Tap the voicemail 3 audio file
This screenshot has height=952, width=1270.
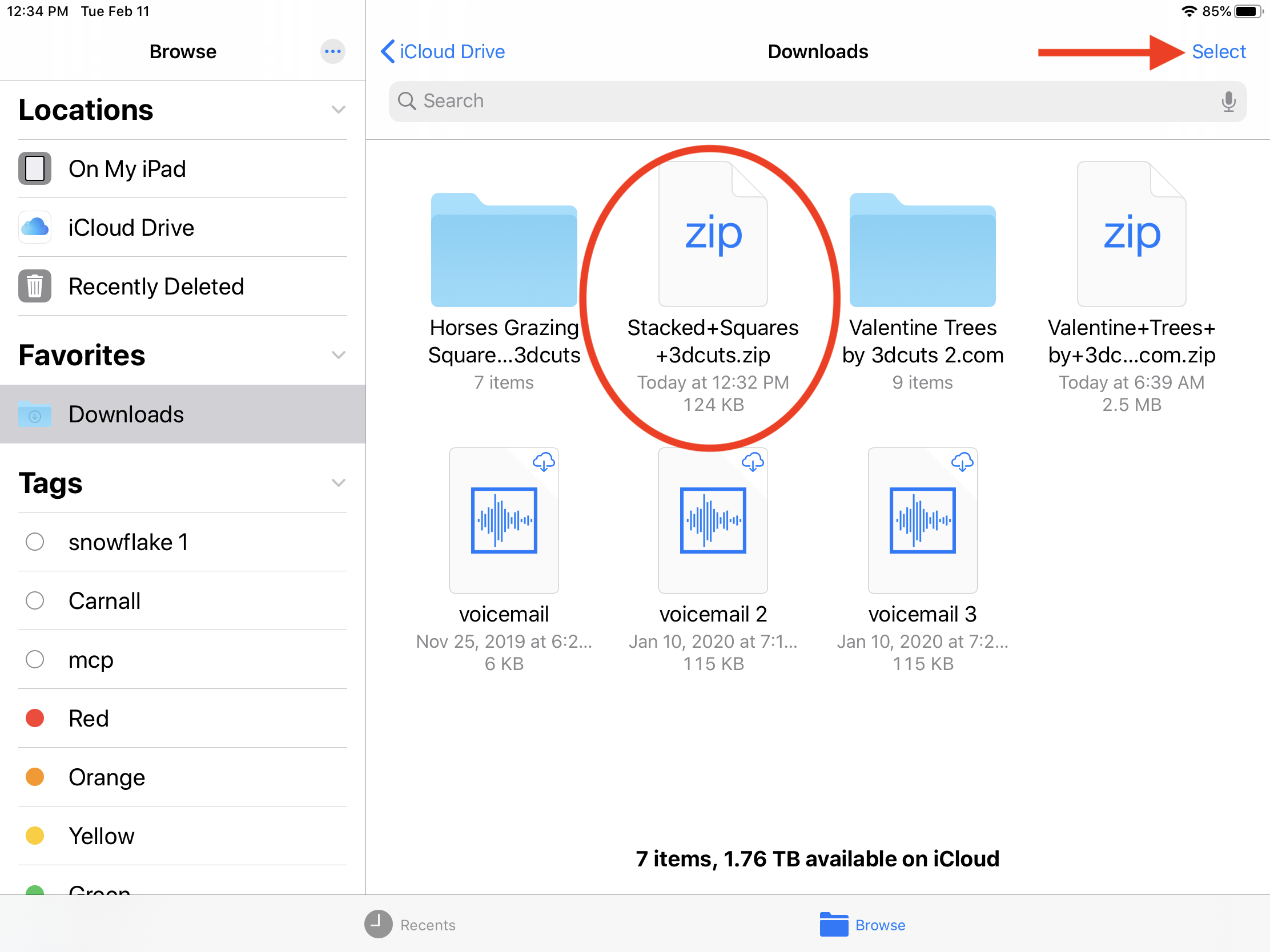pyautogui.click(x=922, y=521)
